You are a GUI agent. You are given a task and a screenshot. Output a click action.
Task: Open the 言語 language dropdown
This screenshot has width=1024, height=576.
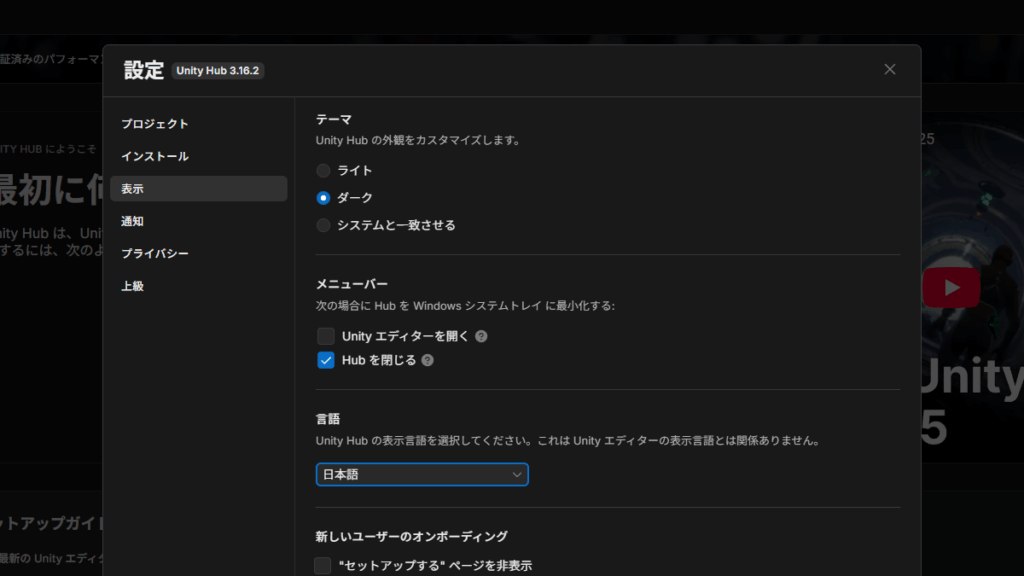click(421, 475)
